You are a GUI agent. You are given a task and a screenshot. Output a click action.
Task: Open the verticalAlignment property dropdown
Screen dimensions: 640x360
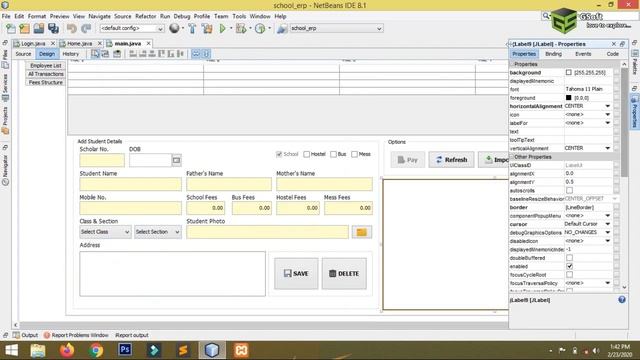tap(608, 148)
